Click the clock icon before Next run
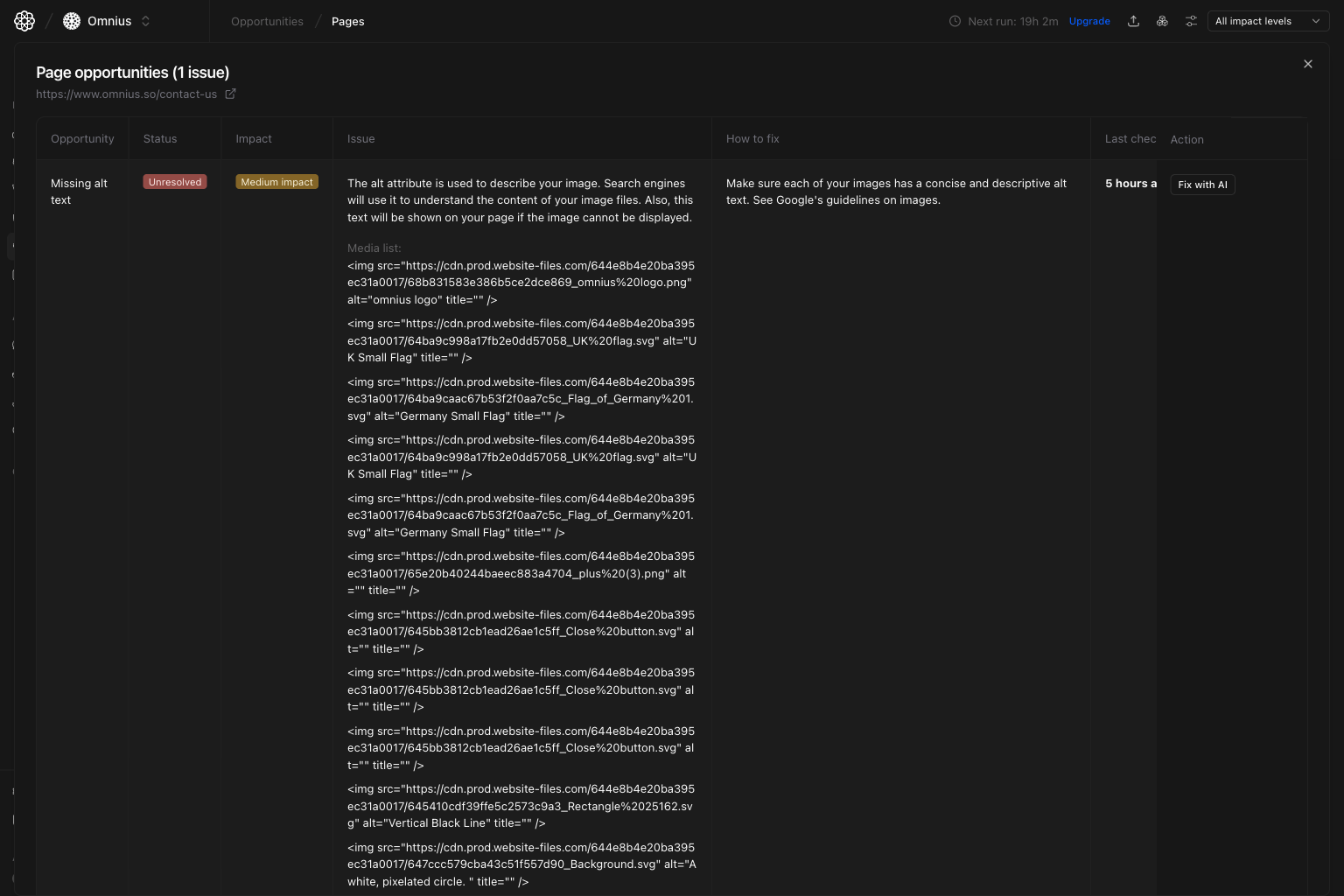This screenshot has height=896, width=1344. point(955,21)
